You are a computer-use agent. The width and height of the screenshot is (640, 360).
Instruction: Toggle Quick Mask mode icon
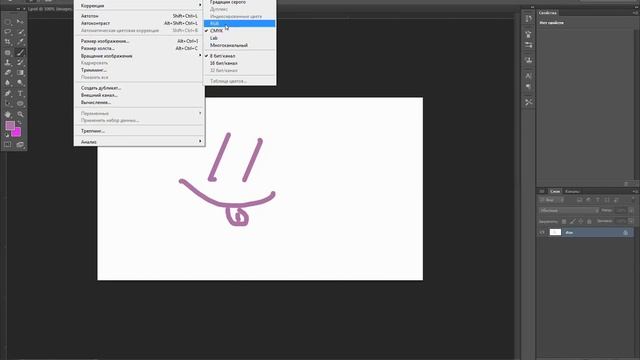[8, 144]
